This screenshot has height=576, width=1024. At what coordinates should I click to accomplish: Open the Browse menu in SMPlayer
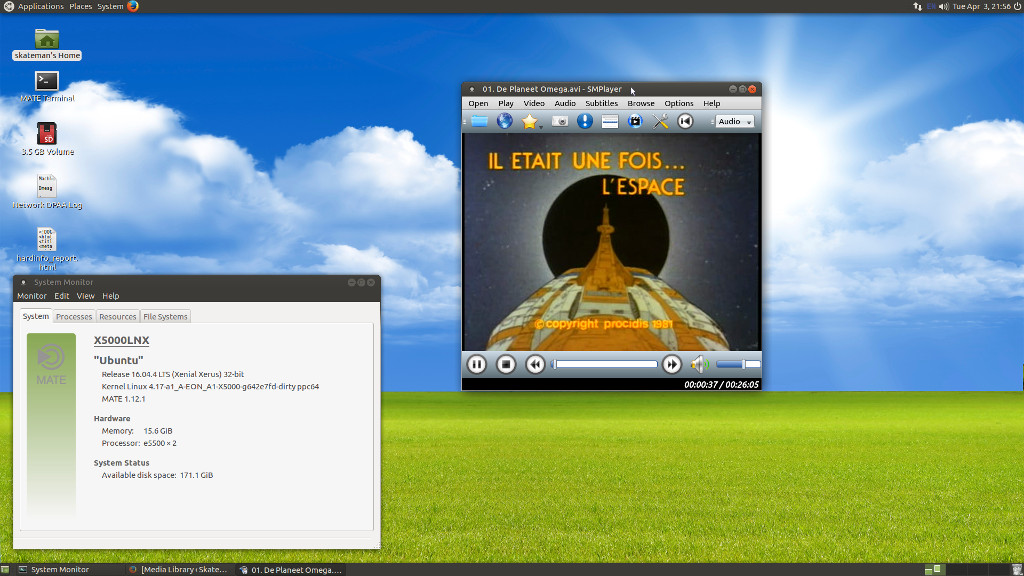[641, 103]
